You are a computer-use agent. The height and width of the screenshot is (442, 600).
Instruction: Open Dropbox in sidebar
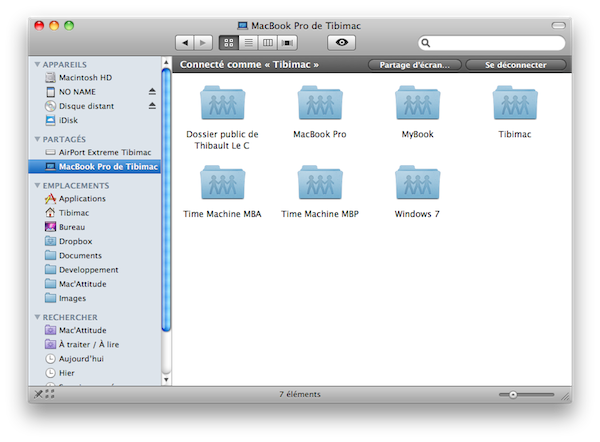coord(95,241)
